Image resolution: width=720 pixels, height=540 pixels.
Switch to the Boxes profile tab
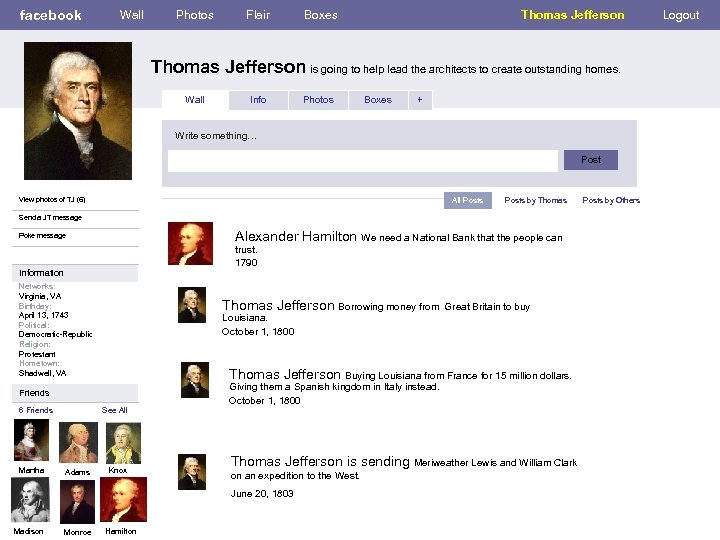tap(378, 100)
